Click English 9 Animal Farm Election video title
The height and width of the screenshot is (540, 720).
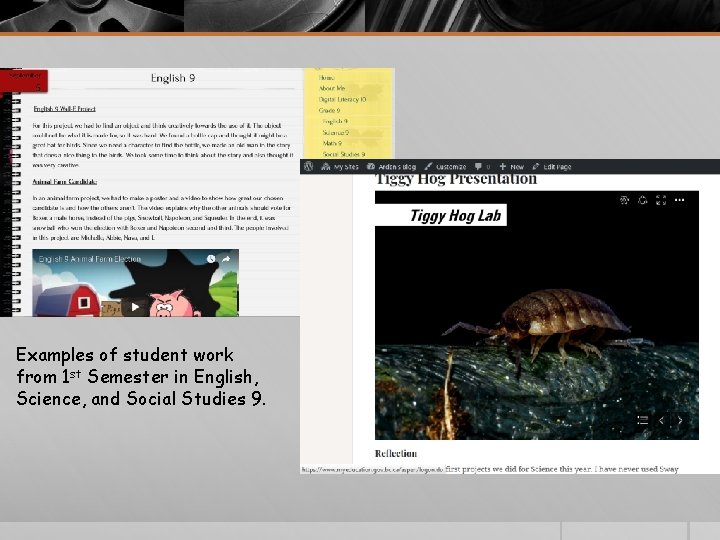click(x=90, y=259)
